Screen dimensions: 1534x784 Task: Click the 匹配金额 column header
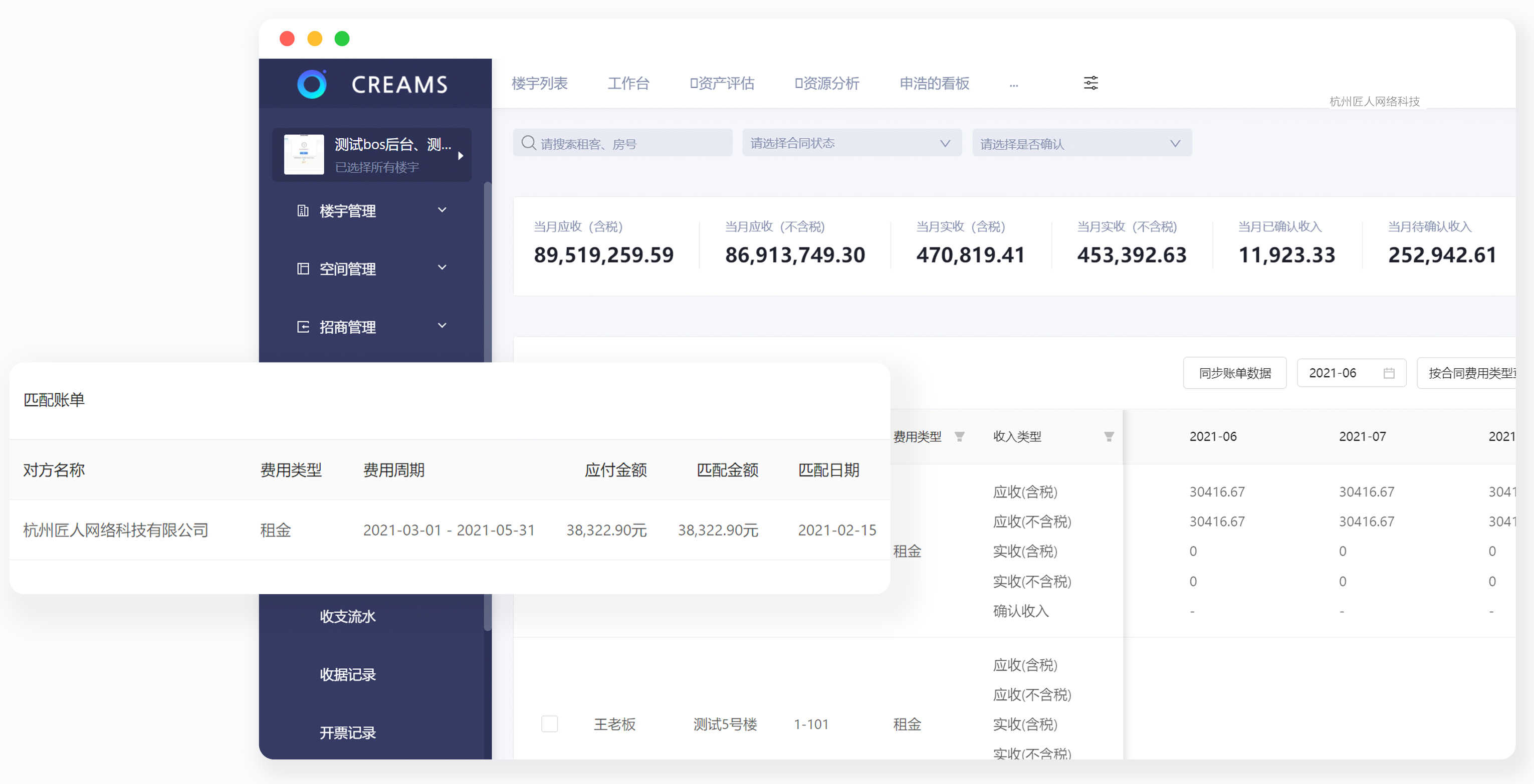coord(727,470)
